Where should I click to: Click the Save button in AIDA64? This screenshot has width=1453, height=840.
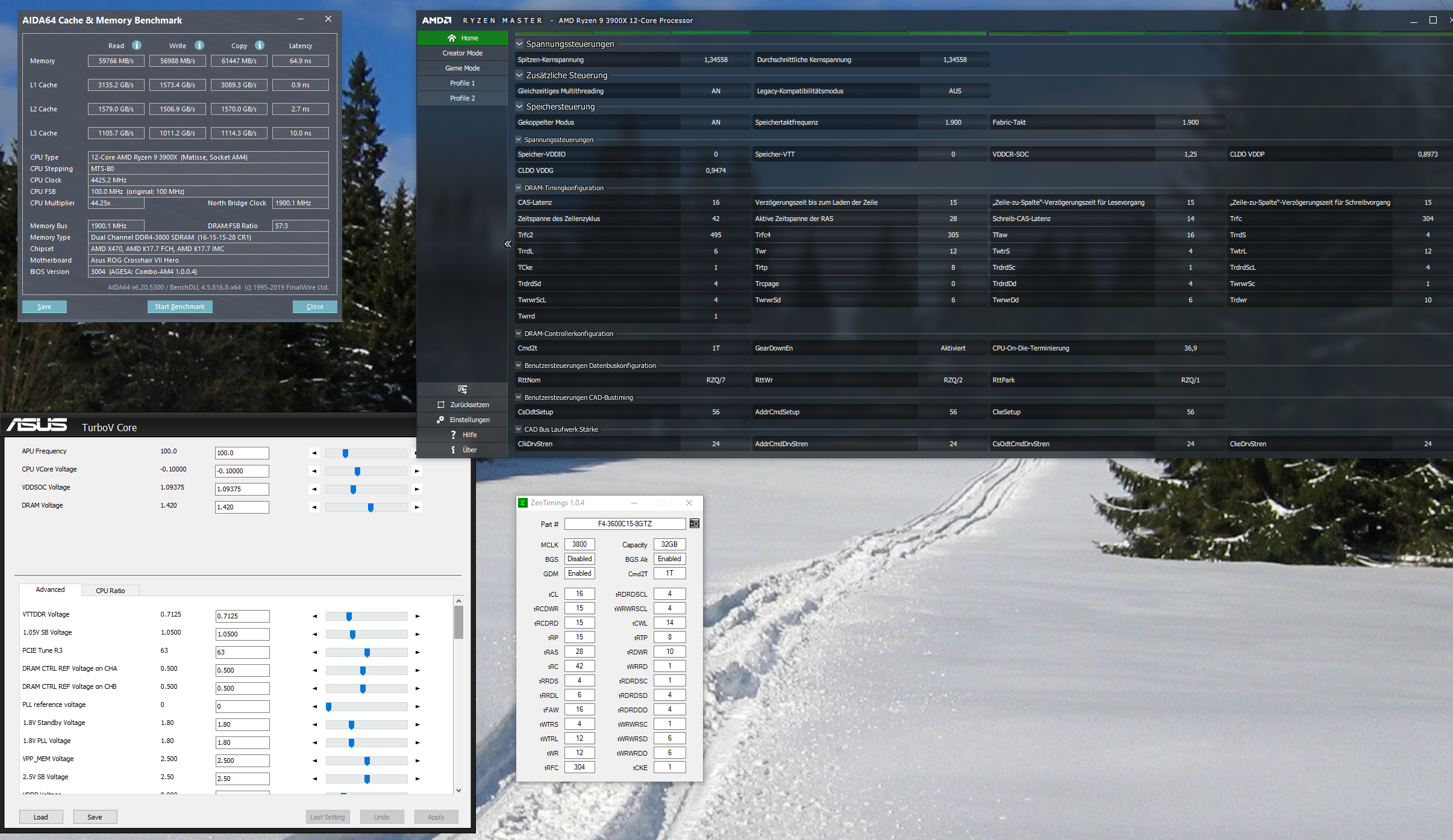click(x=45, y=306)
